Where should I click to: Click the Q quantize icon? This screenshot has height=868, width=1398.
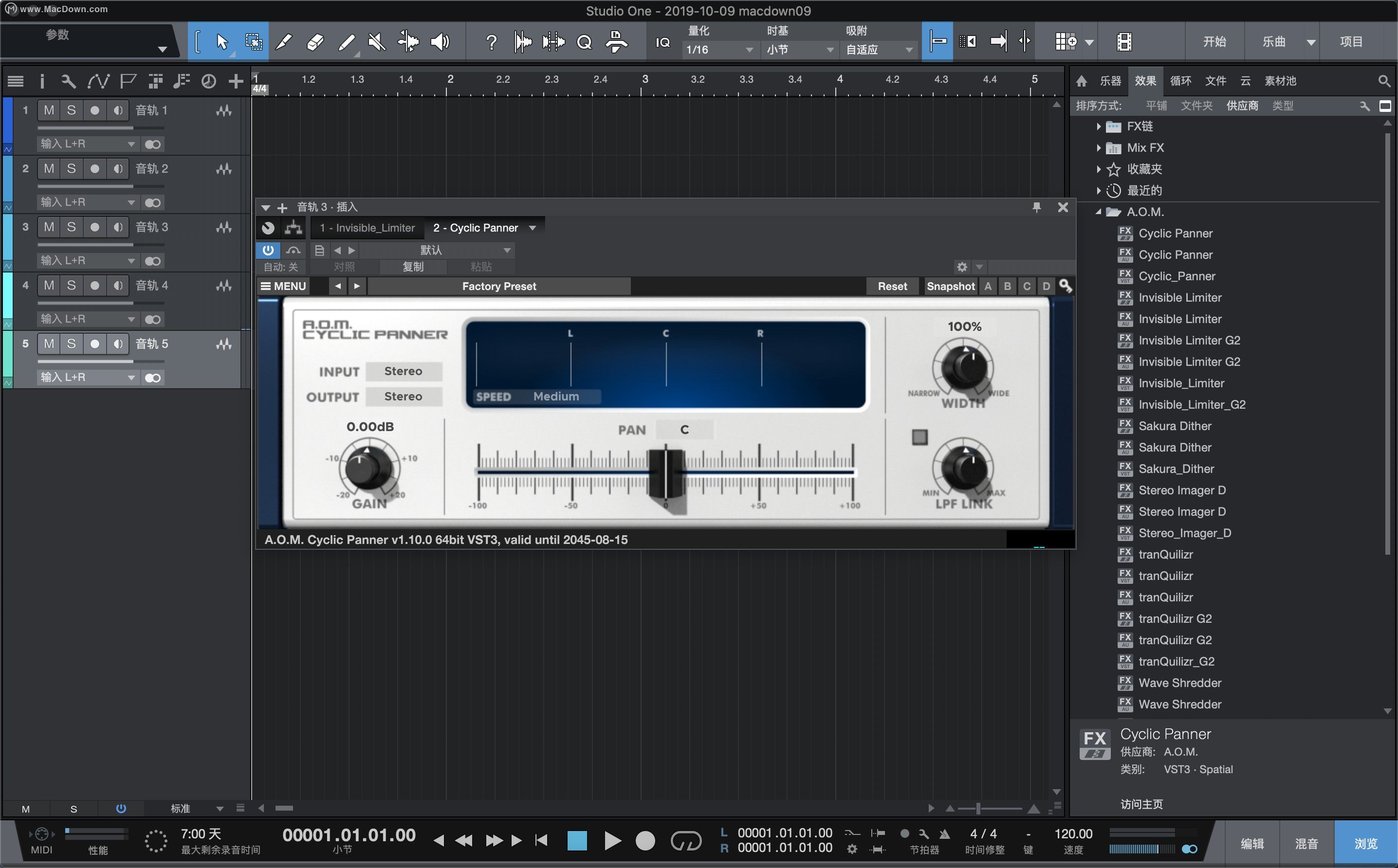click(584, 42)
